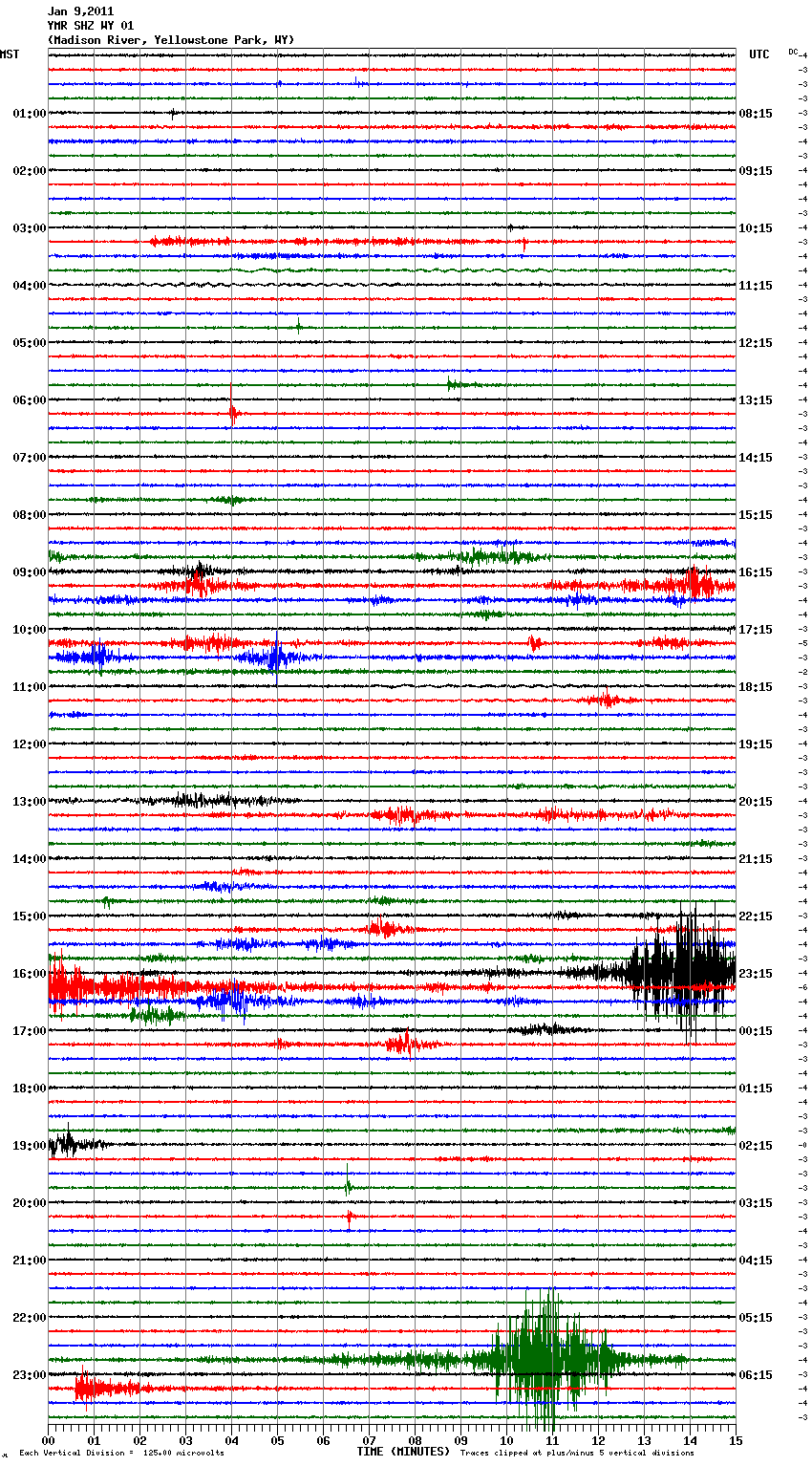
Task: Click the 23:15 UTC row label
Action: coord(756,974)
